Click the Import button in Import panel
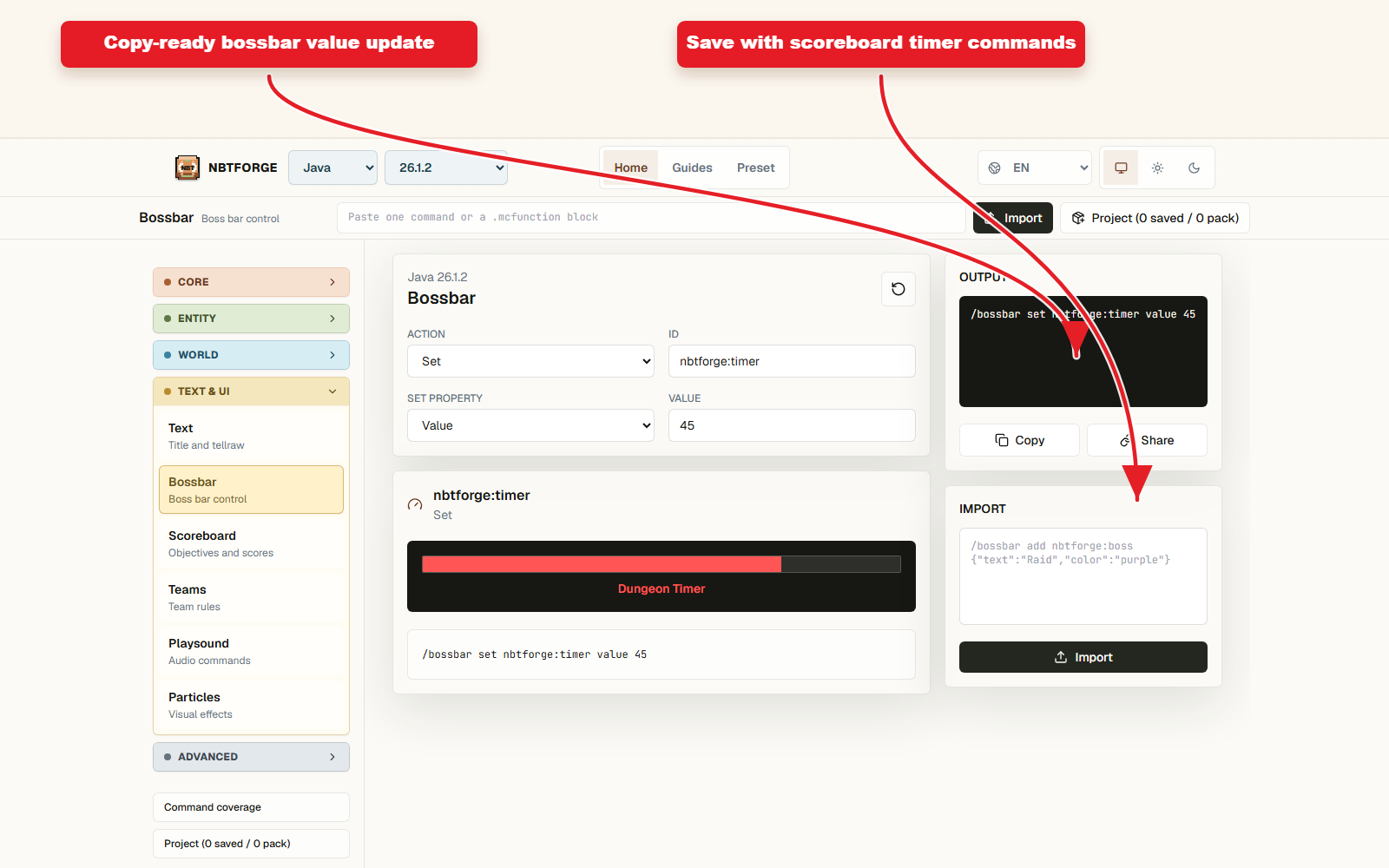Screen dimensions: 1389x868 [x=1083, y=657]
